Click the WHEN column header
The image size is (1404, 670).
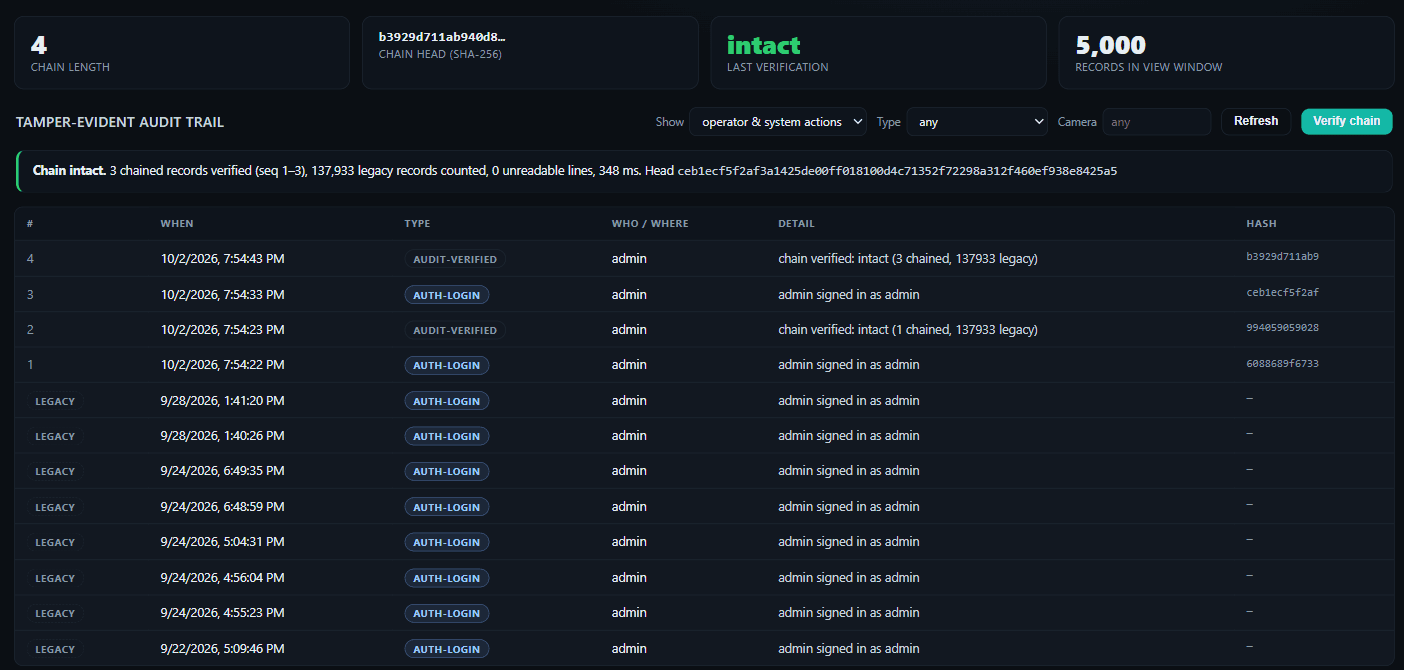point(177,223)
